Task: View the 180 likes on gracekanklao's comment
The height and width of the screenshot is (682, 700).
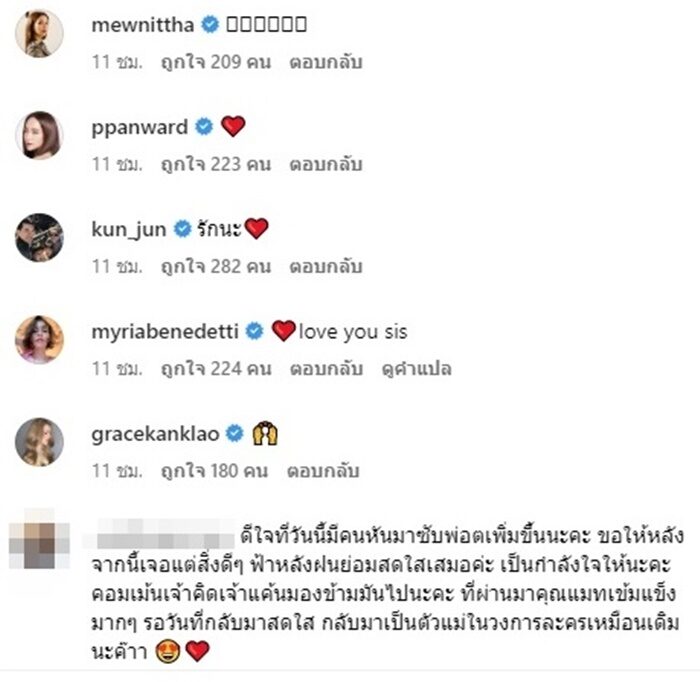Action: pyautogui.click(x=215, y=471)
